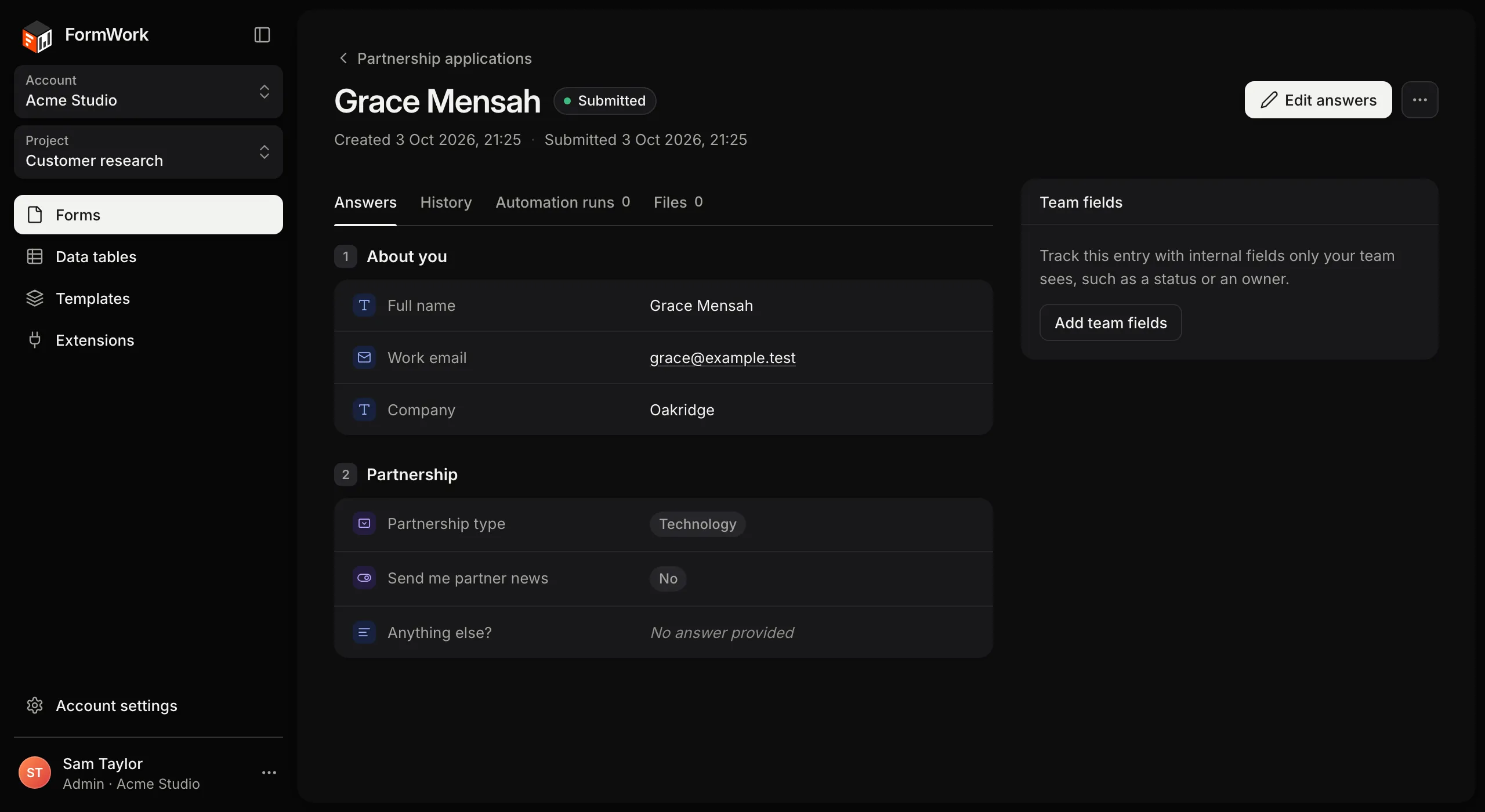Click the Anything else long-text icon

tap(364, 632)
